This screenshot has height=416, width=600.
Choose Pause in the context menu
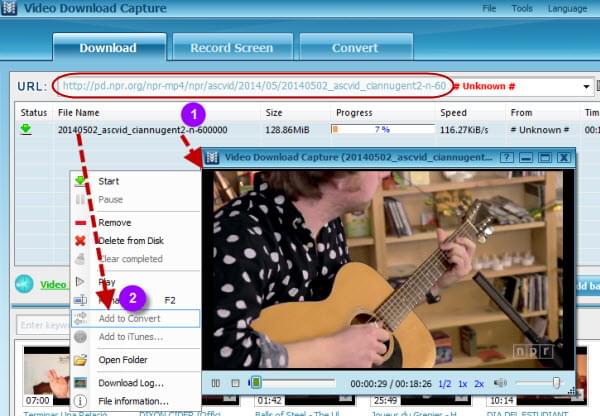[x=135, y=199]
